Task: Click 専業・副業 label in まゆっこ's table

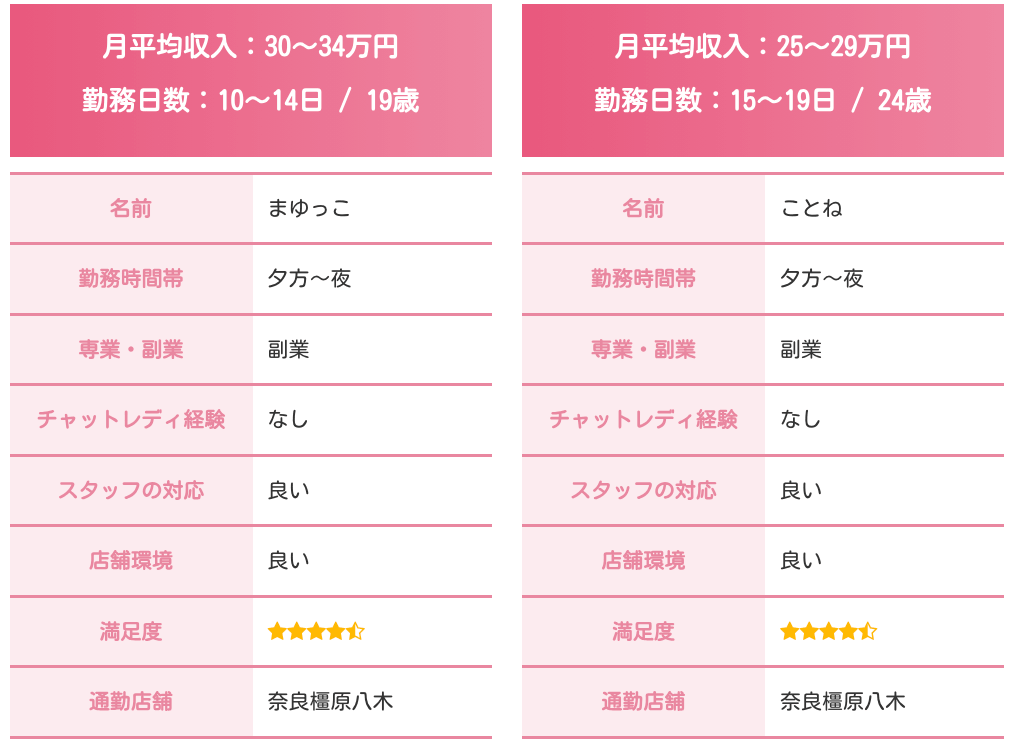Action: click(x=131, y=349)
